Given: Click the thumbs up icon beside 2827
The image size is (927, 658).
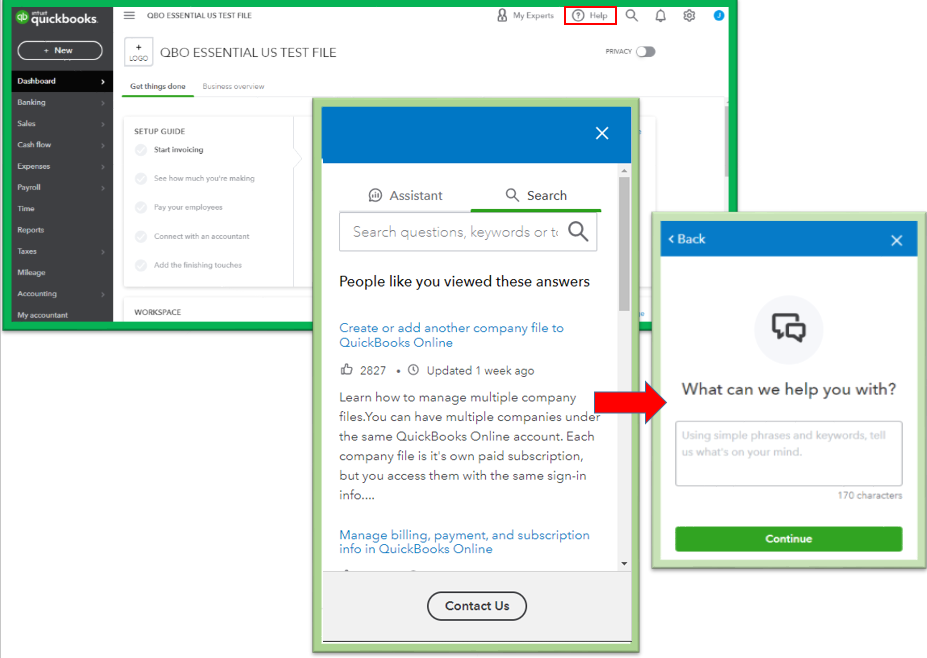Looking at the screenshot, I should pos(346,370).
